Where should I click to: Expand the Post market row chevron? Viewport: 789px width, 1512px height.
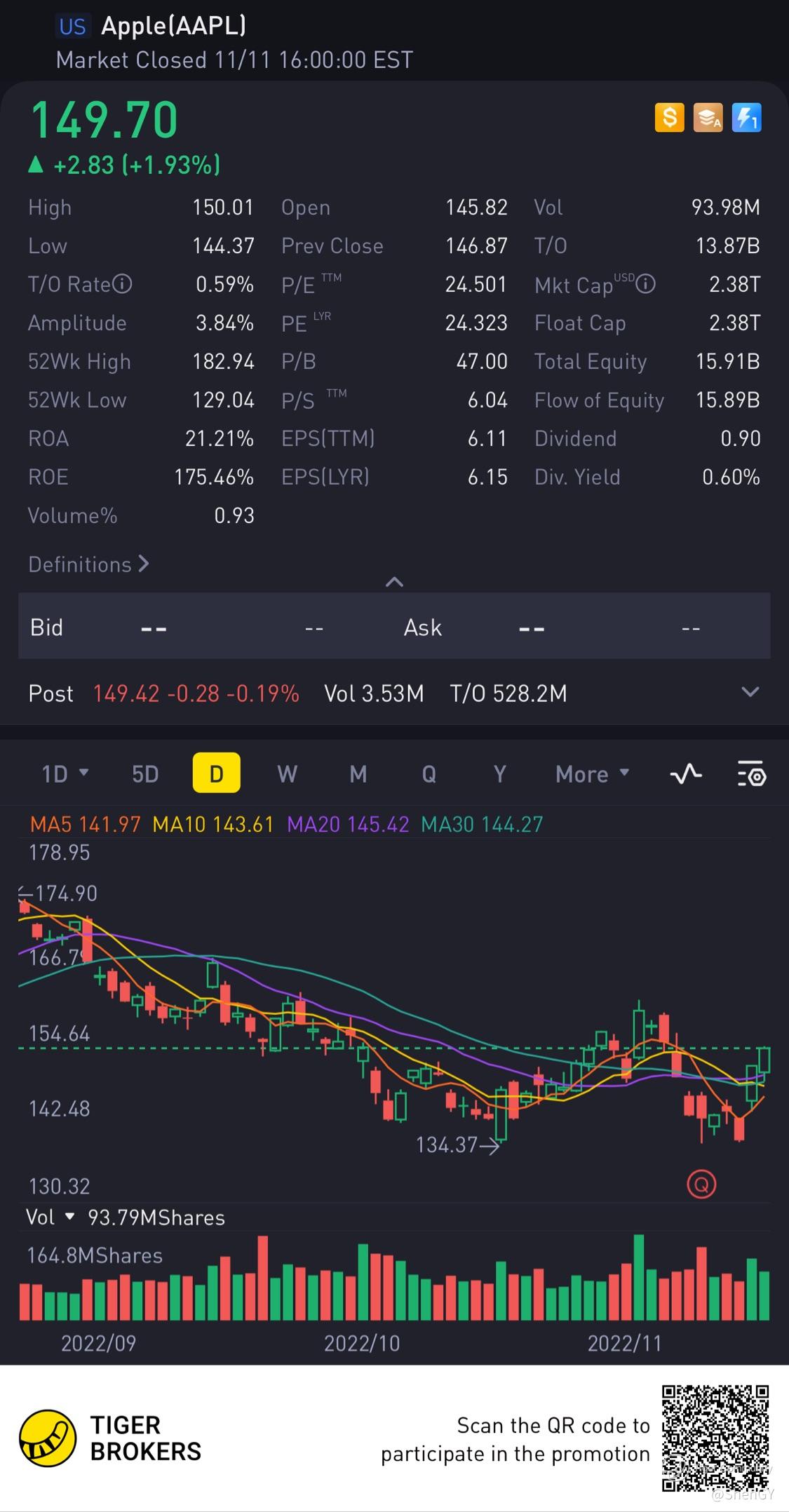(750, 692)
